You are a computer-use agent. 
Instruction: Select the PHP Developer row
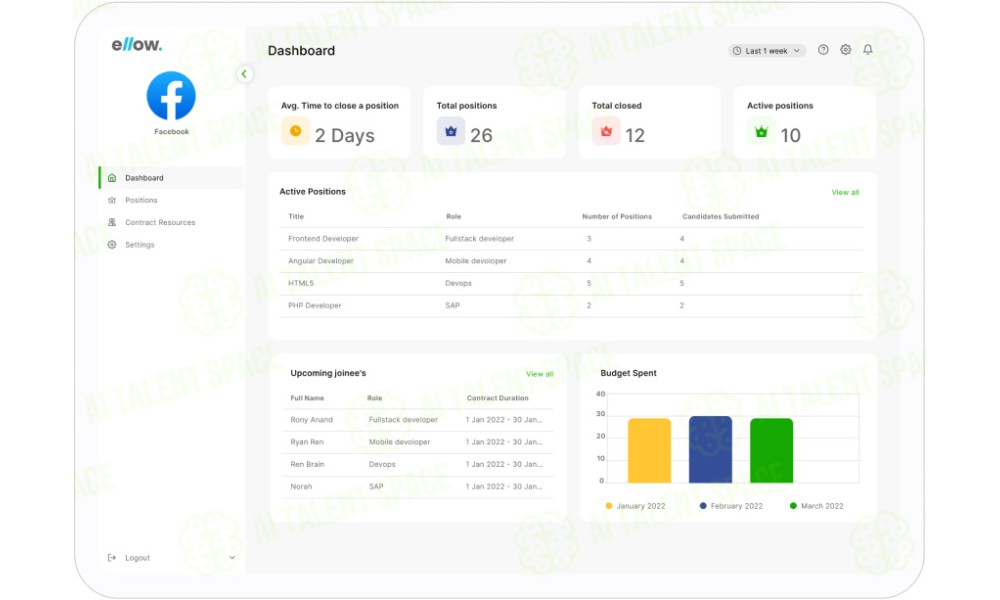tap(571, 306)
